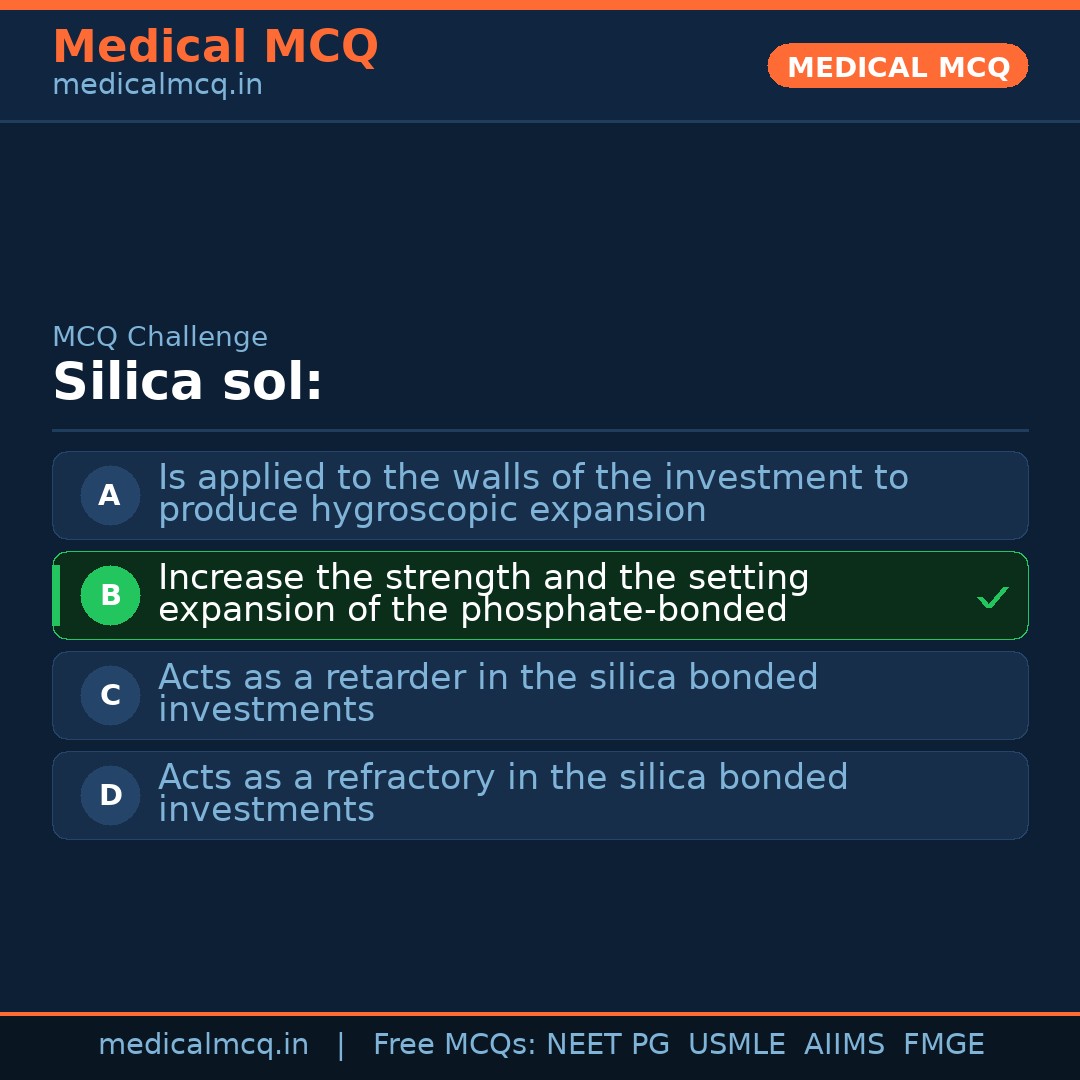Screen dimensions: 1080x1080
Task: Choose the 'Acts as a refractory' answer
Action: coord(503,794)
